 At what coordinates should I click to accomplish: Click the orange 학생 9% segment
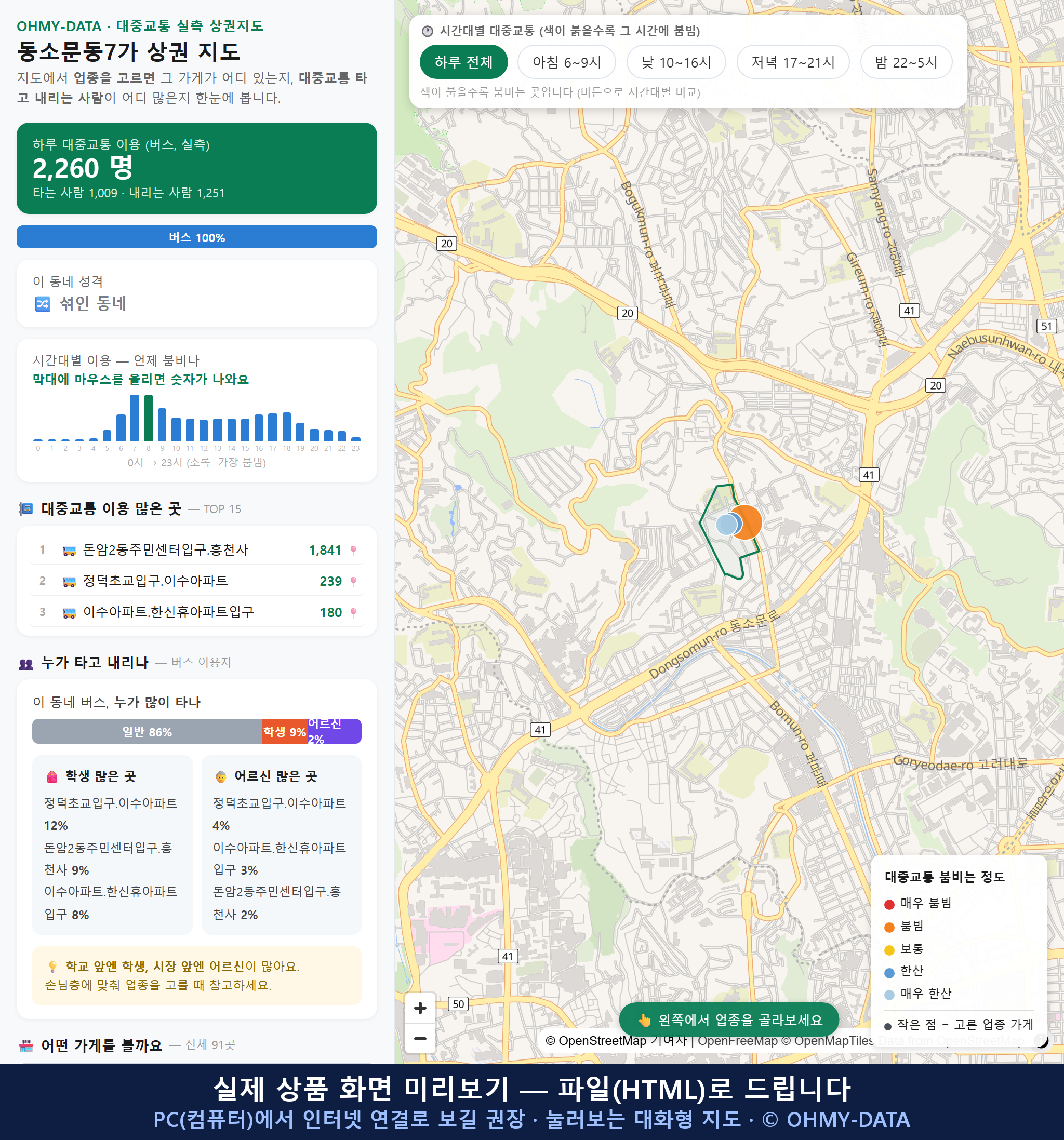[285, 731]
